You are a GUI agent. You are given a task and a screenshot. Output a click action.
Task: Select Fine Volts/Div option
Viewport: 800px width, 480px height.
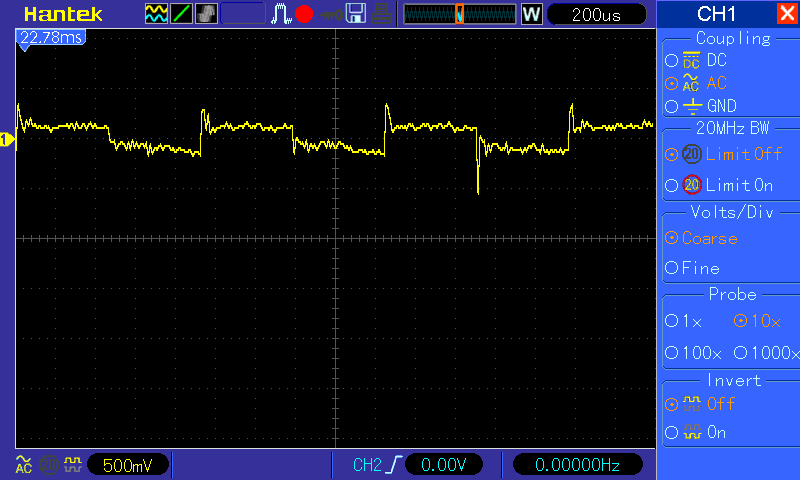[x=671, y=268]
